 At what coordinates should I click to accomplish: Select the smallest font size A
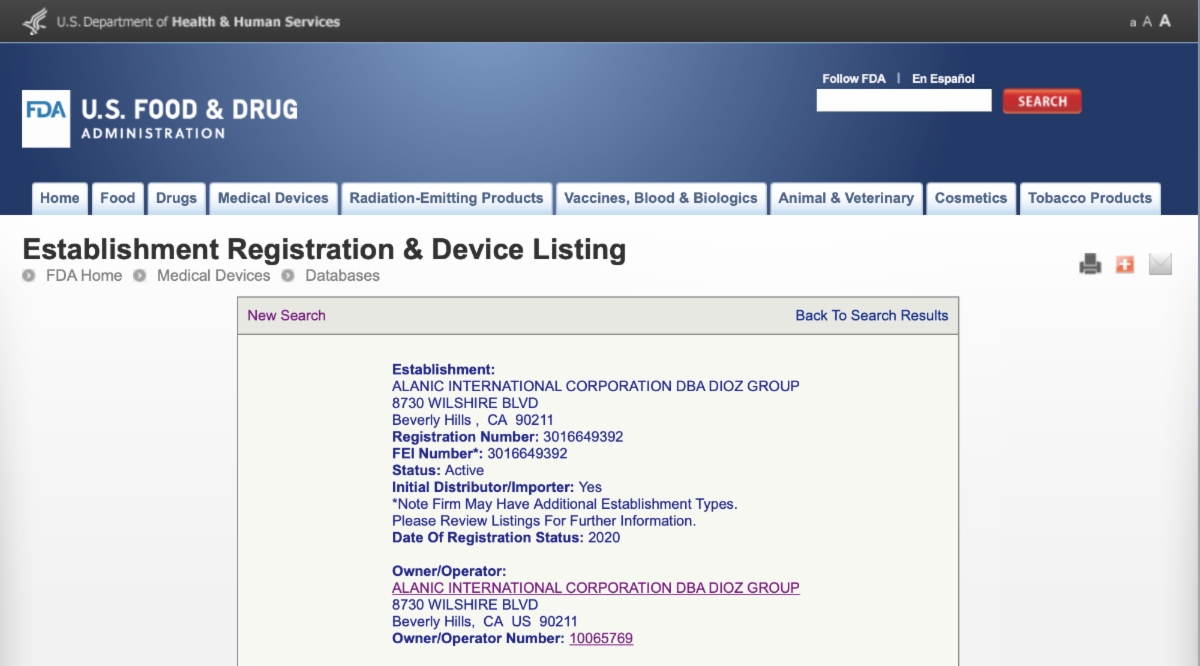1133,22
